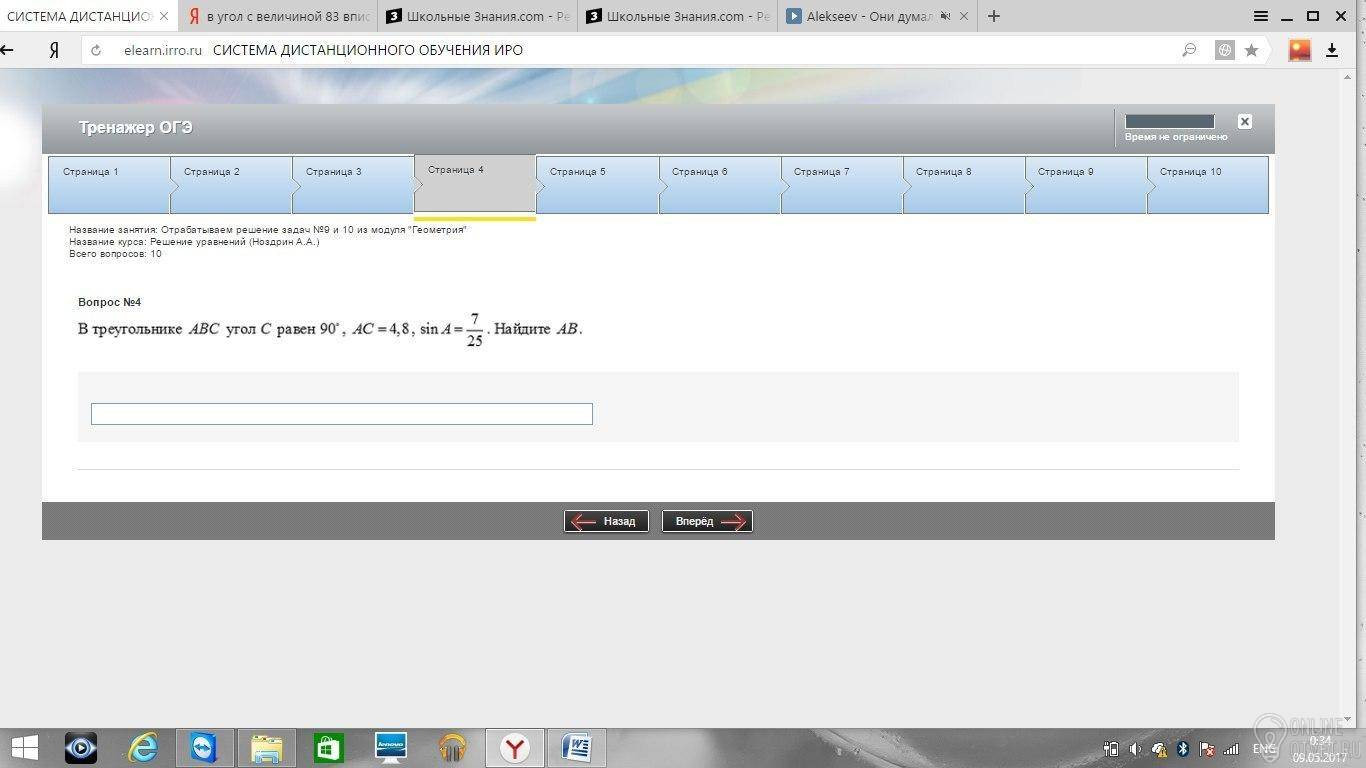Click the Назад button
This screenshot has height=768, width=1366.
tap(606, 521)
